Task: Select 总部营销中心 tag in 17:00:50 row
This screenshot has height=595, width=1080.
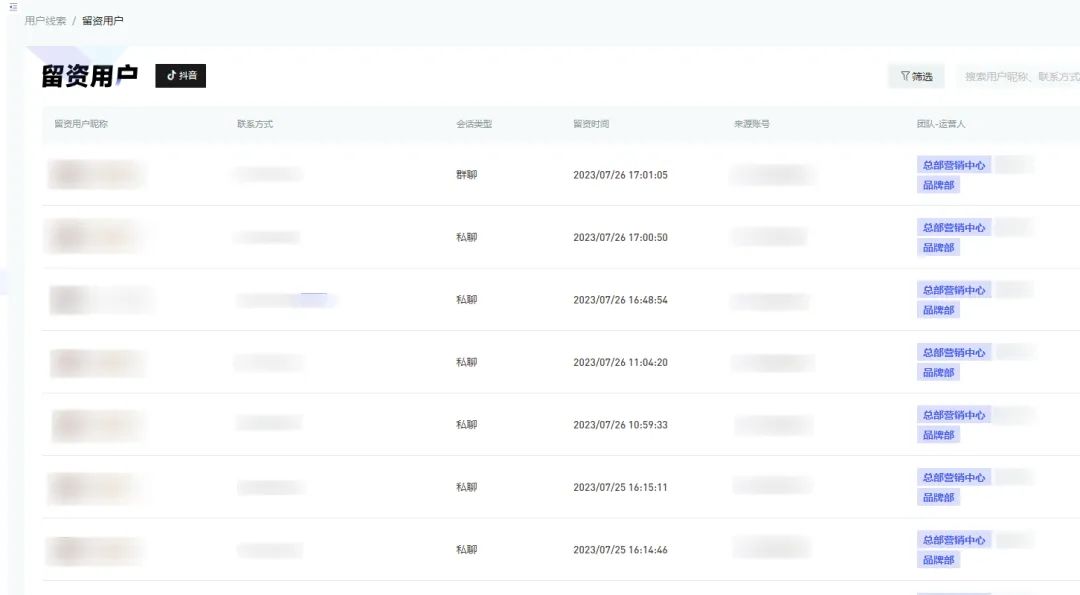Action: pyautogui.click(x=954, y=228)
